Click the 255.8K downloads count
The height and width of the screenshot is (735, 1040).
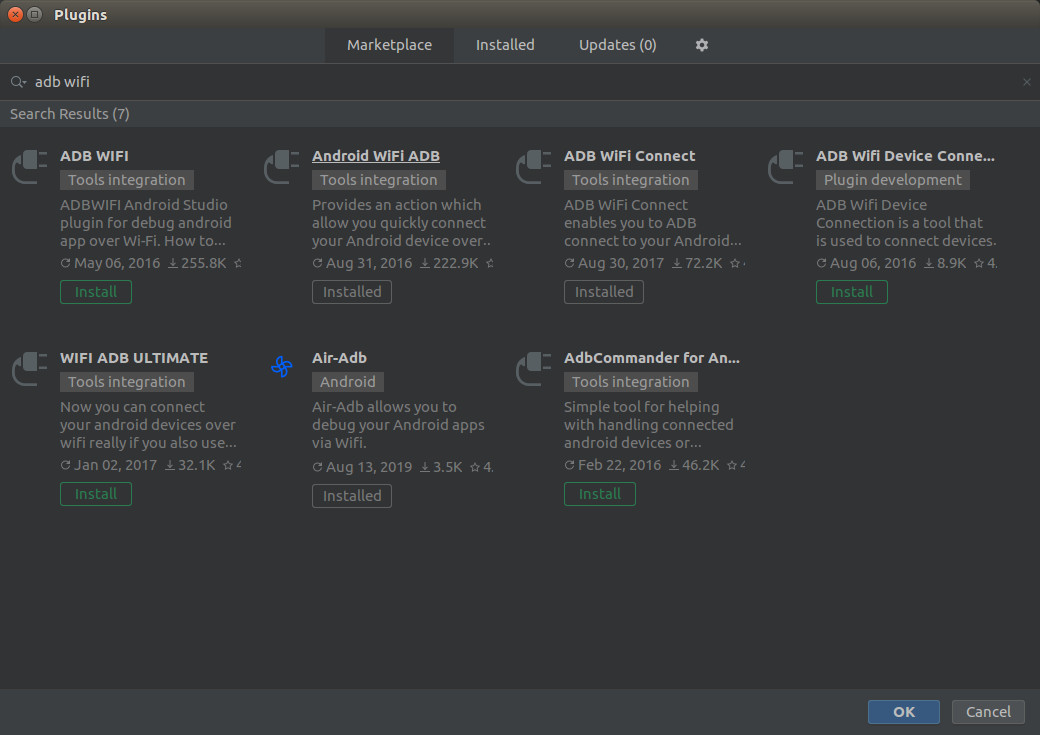click(x=197, y=263)
